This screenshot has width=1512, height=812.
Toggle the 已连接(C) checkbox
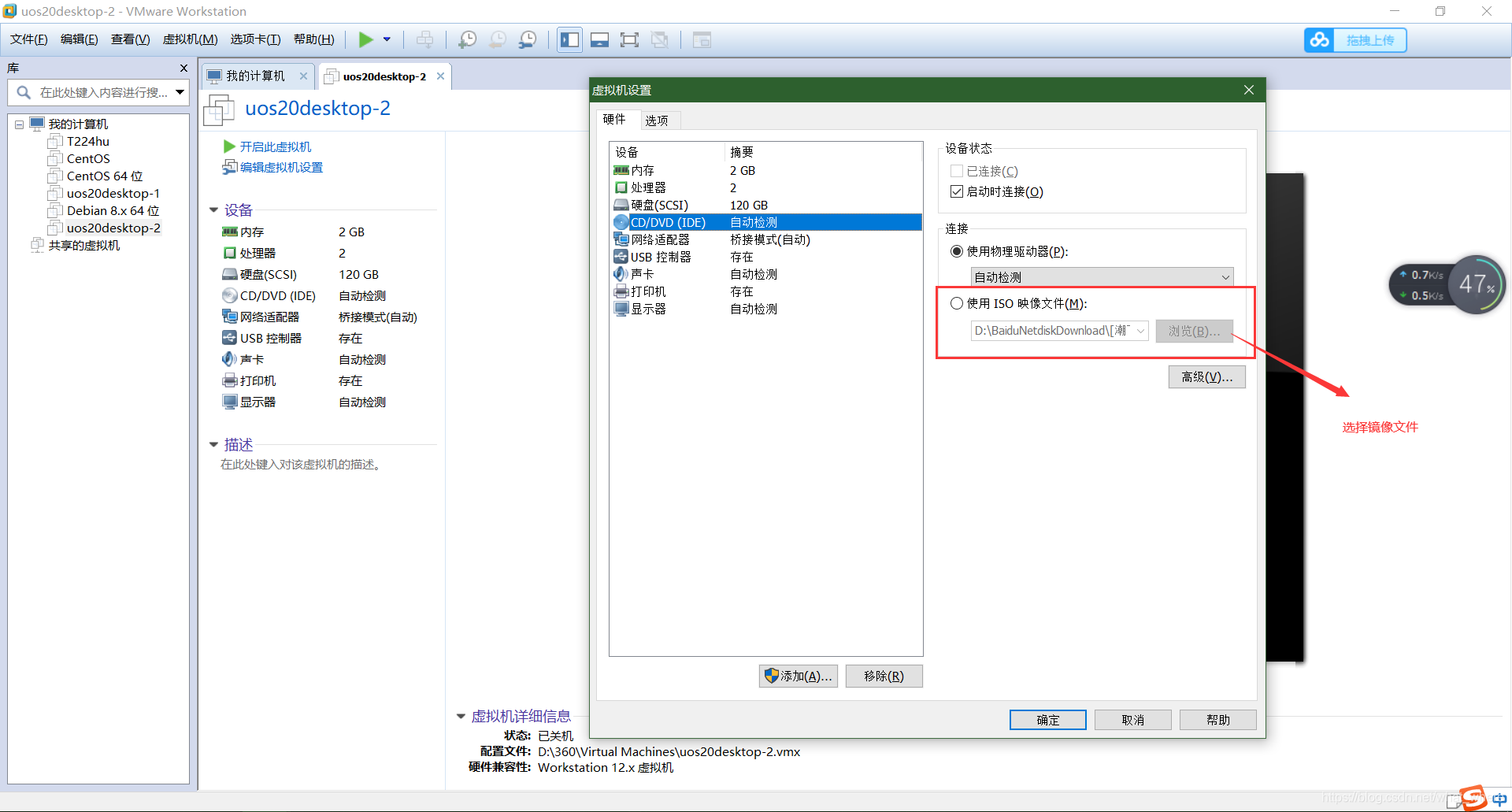957,172
